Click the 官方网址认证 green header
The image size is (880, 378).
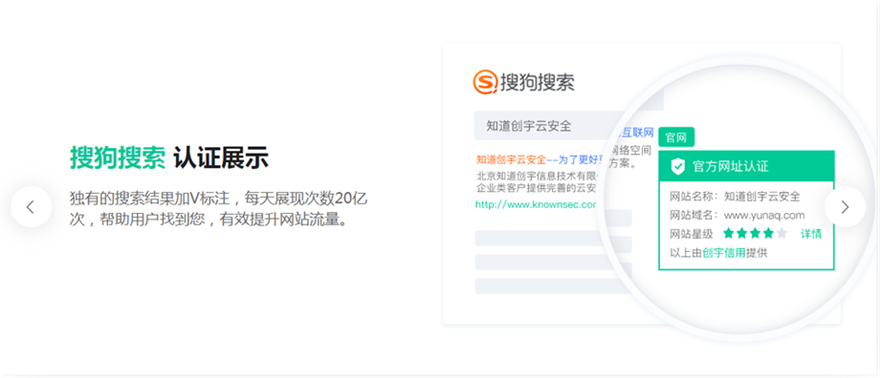(746, 166)
